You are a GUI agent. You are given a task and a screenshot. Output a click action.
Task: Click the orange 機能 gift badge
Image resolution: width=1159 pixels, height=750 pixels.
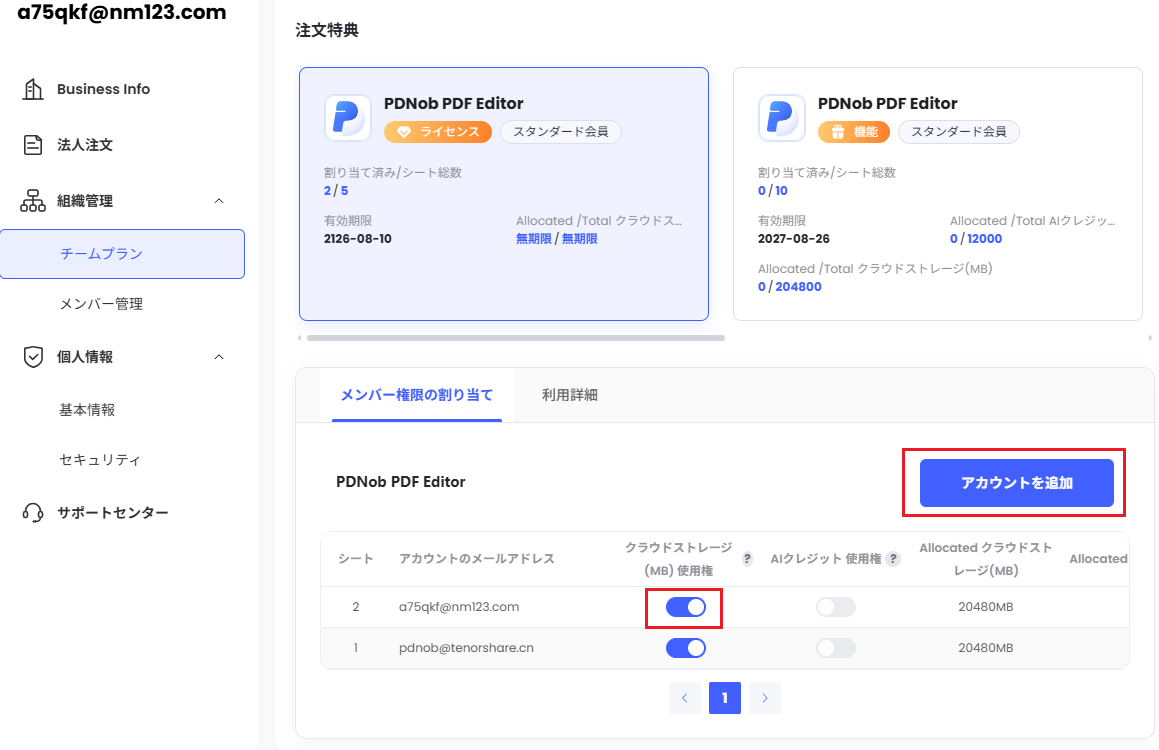point(854,132)
